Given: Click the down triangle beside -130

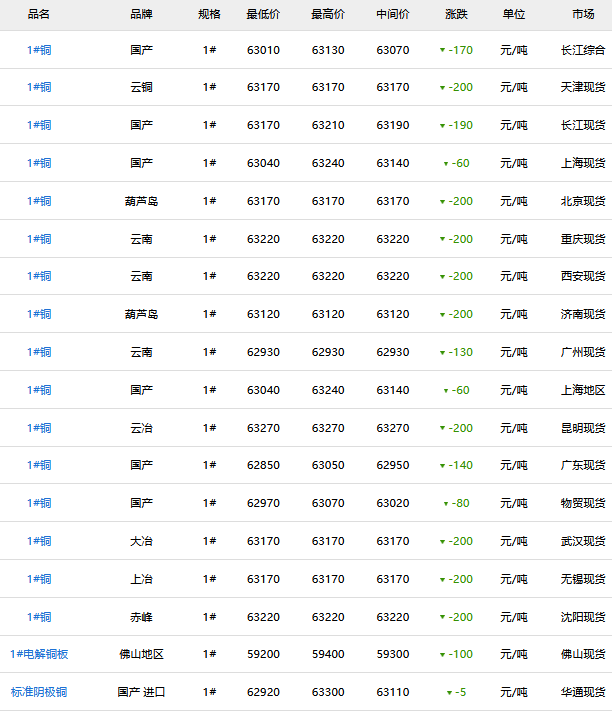Looking at the screenshot, I should coord(442,353).
